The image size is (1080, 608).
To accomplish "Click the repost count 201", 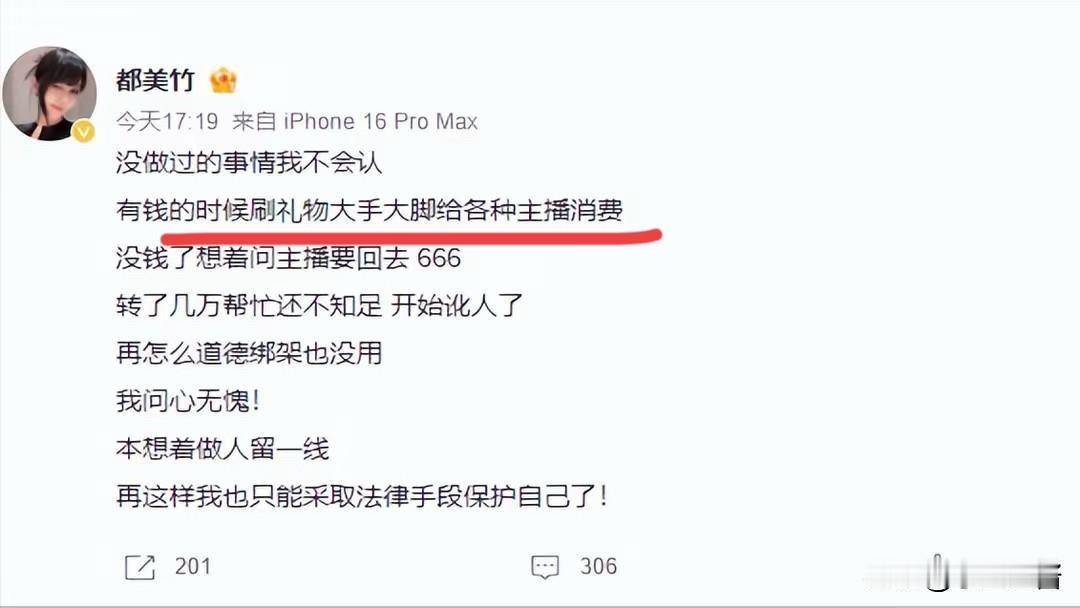I will coord(192,566).
